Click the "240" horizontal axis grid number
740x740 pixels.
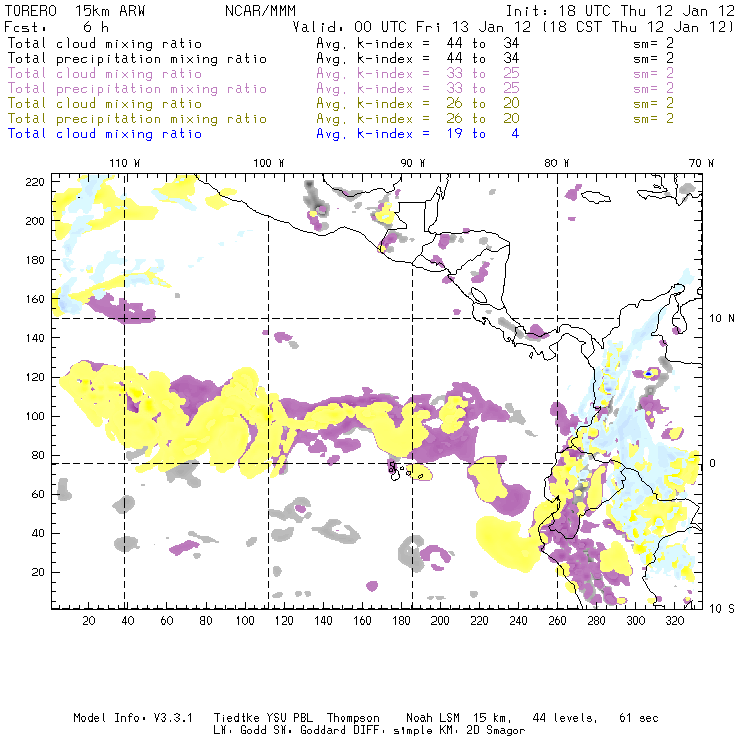(518, 621)
